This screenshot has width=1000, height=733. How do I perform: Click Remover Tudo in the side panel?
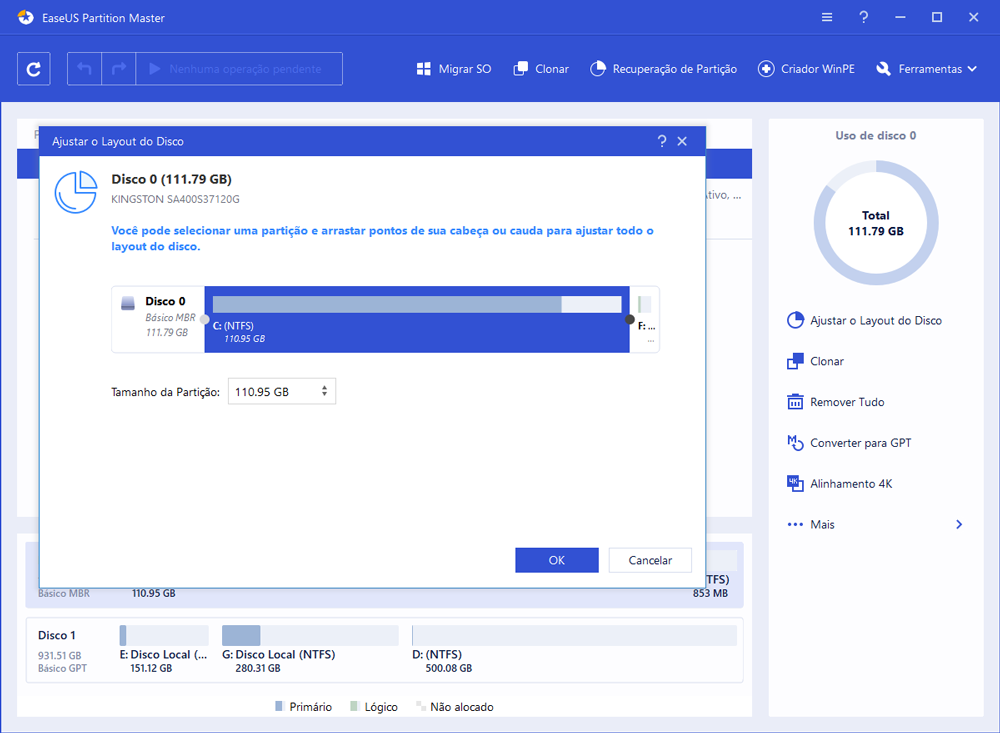[847, 402]
